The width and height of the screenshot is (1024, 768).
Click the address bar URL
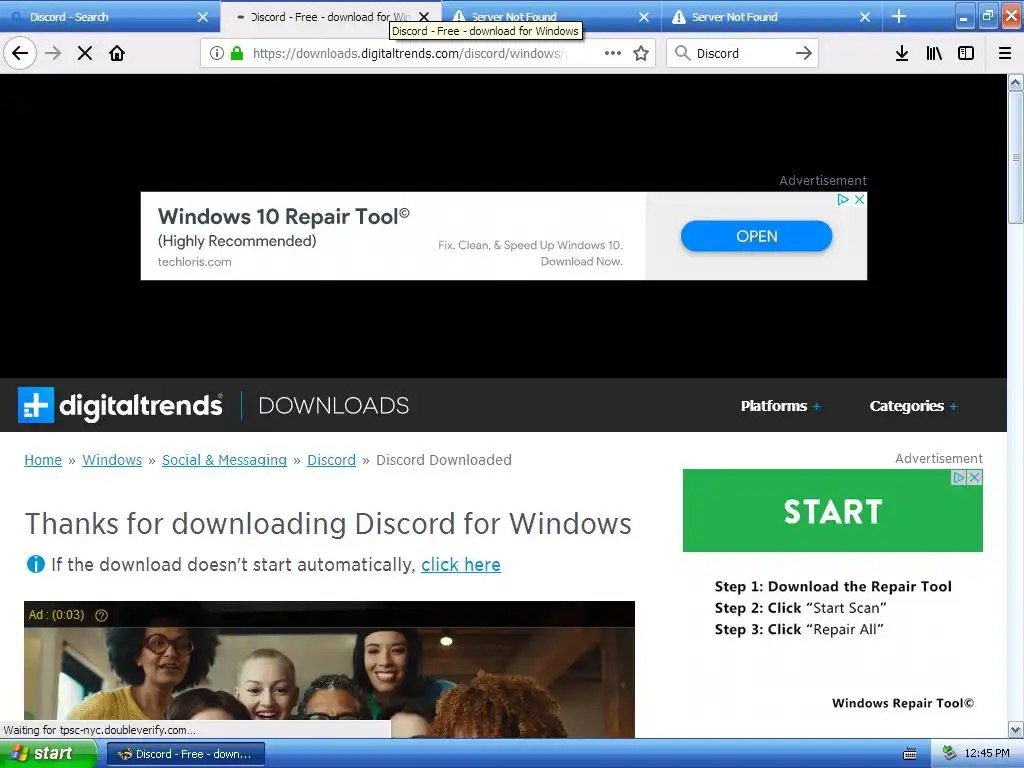click(410, 53)
